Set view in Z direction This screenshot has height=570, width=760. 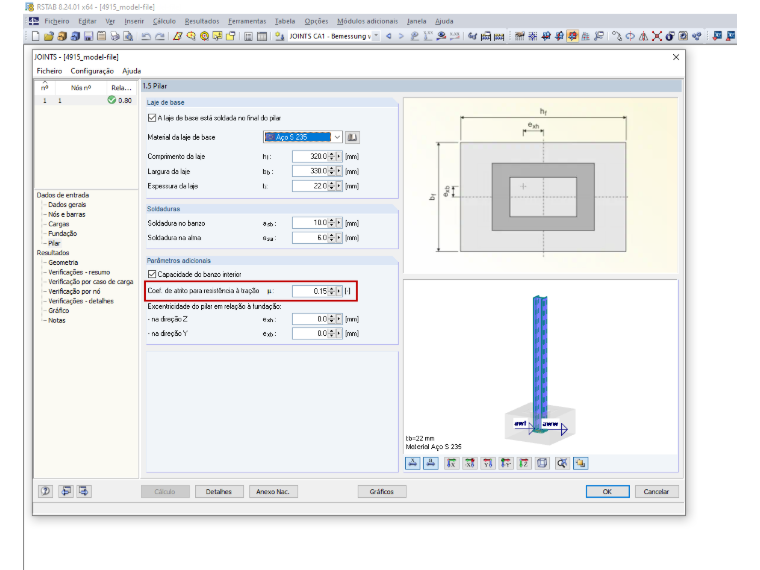coord(523,463)
